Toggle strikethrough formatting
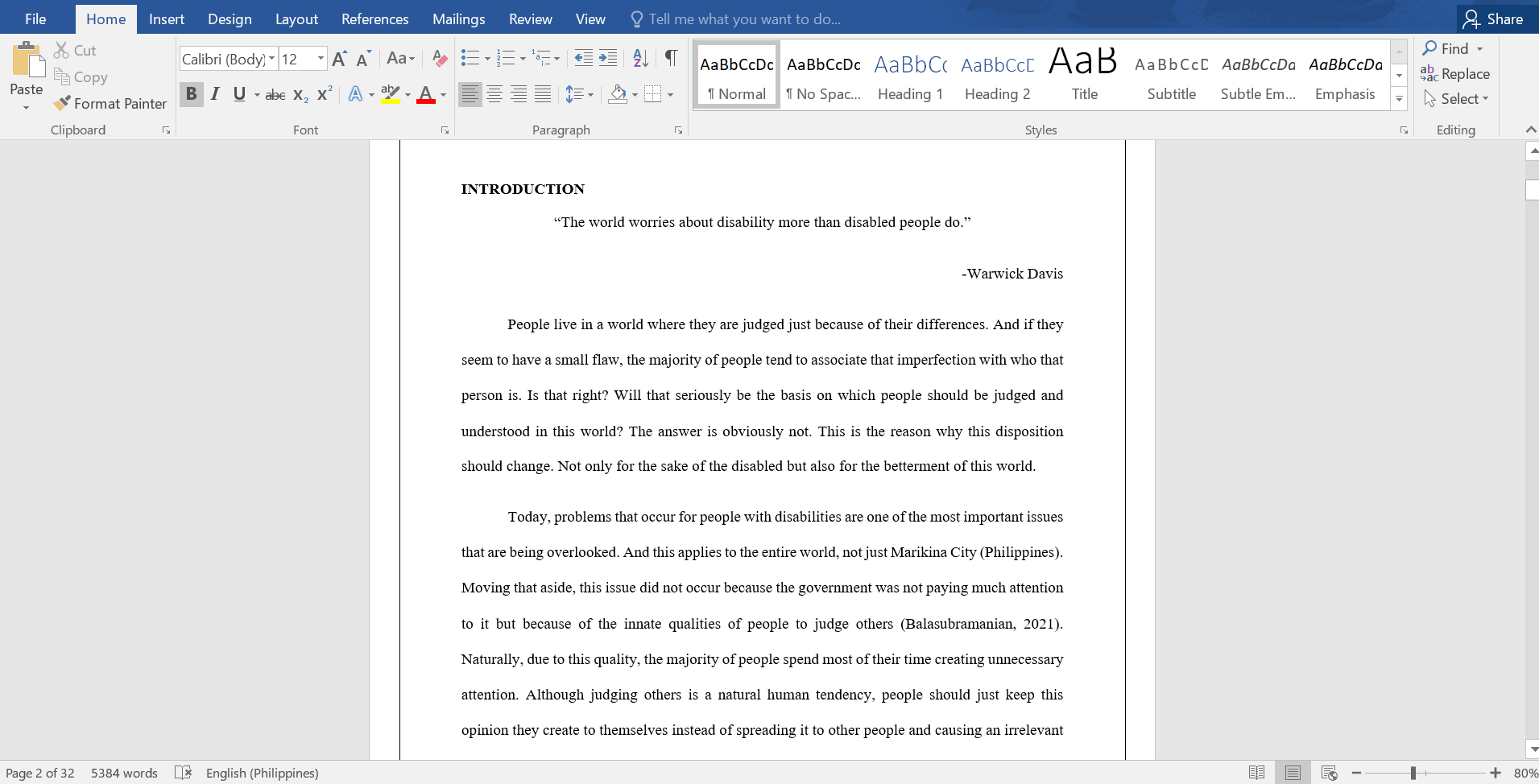The height and width of the screenshot is (784, 1539). pyautogui.click(x=275, y=94)
